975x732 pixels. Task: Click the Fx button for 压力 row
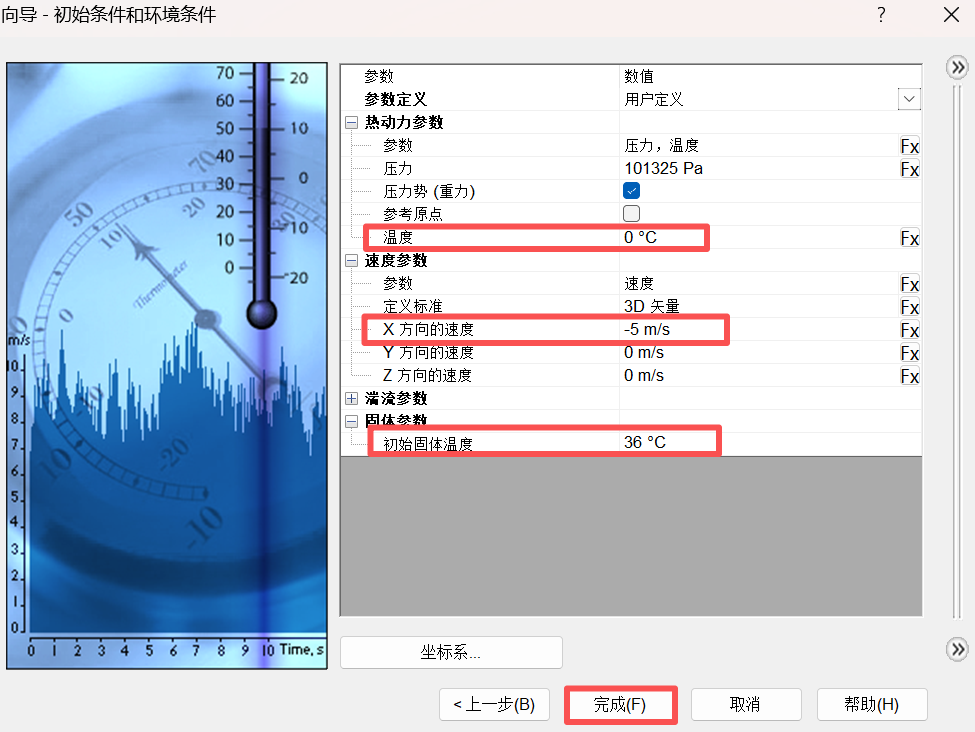(x=910, y=169)
